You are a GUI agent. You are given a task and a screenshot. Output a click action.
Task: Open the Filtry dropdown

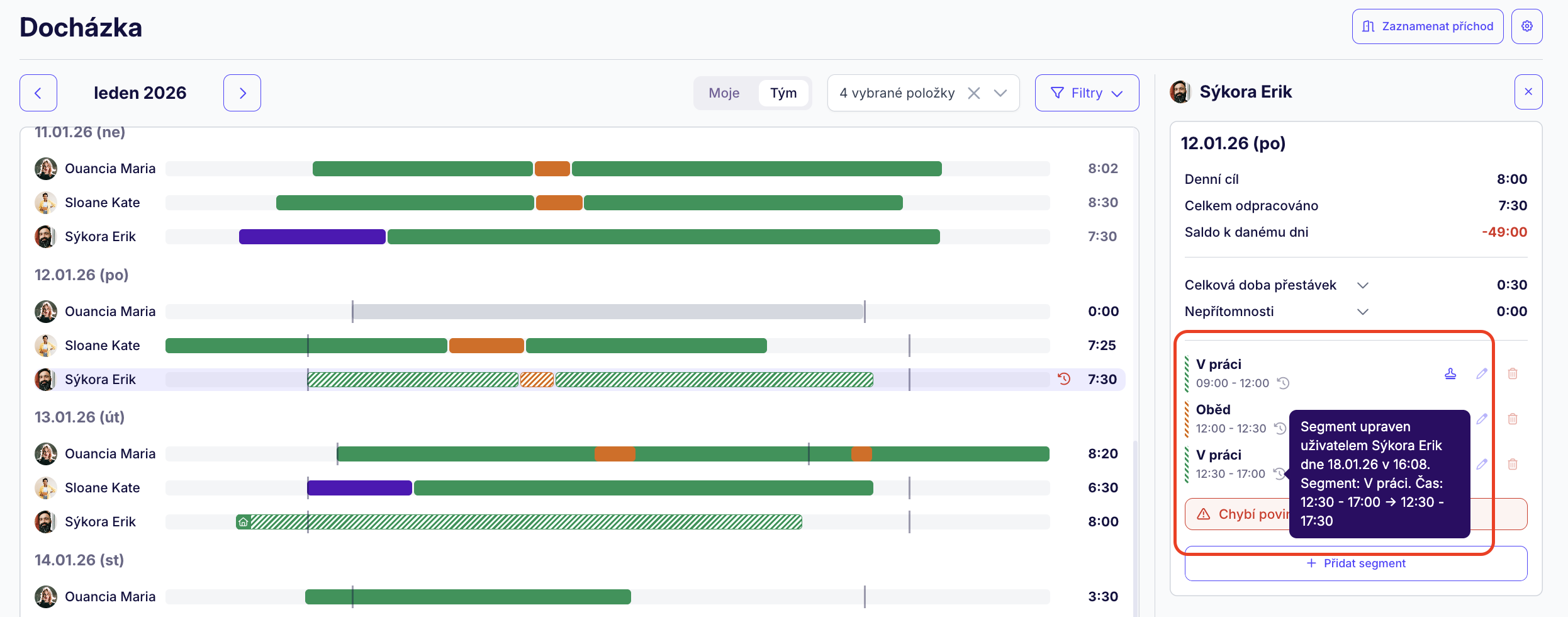pos(1087,93)
